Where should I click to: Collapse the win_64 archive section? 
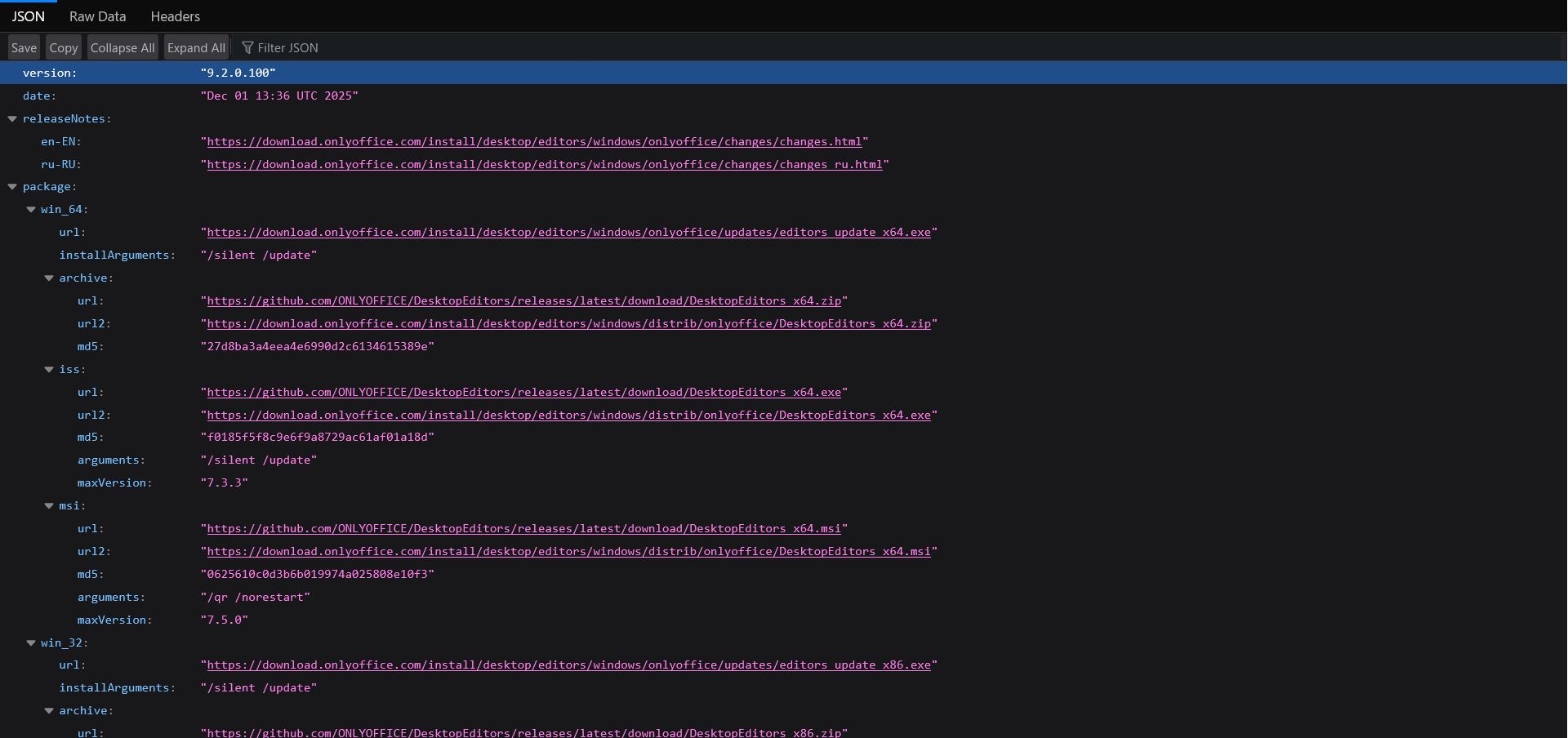pyautogui.click(x=49, y=278)
